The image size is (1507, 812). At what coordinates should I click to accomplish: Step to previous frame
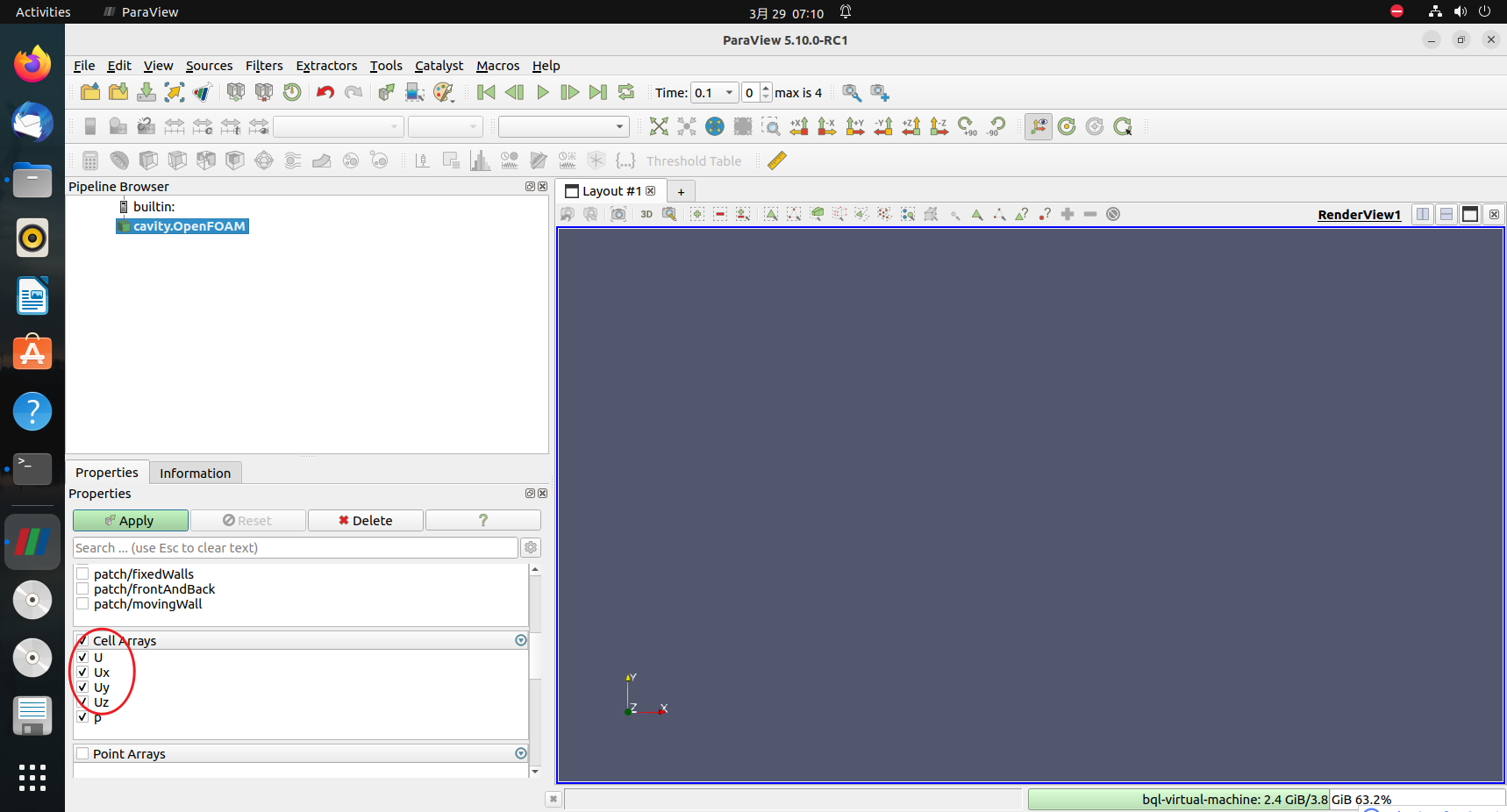514,92
